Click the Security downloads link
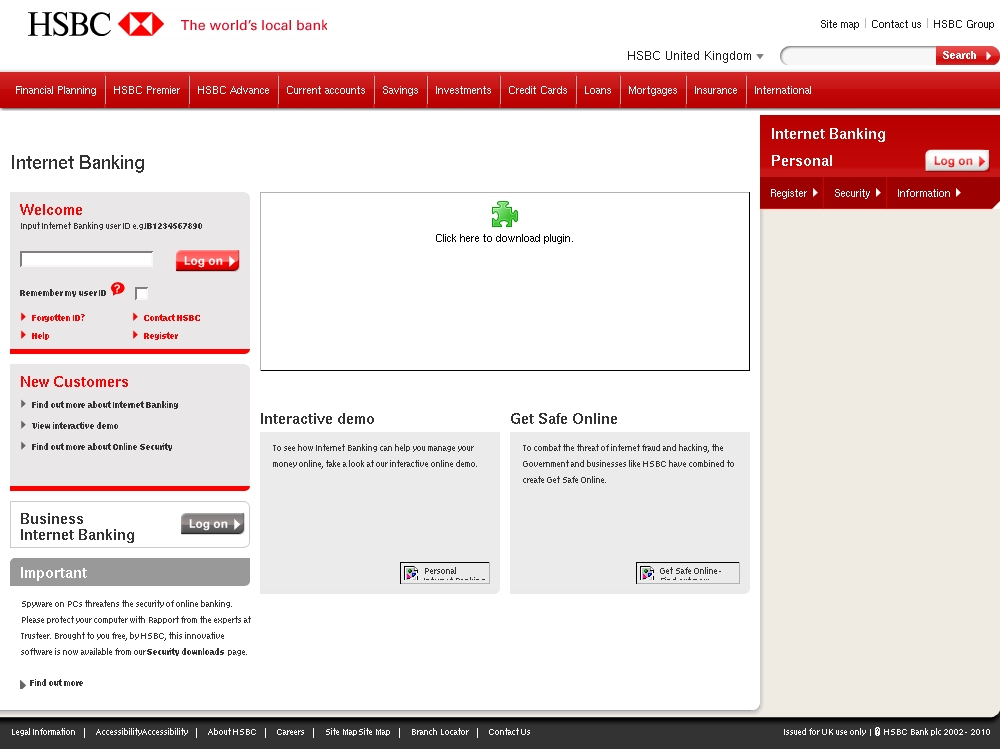 pos(186,652)
